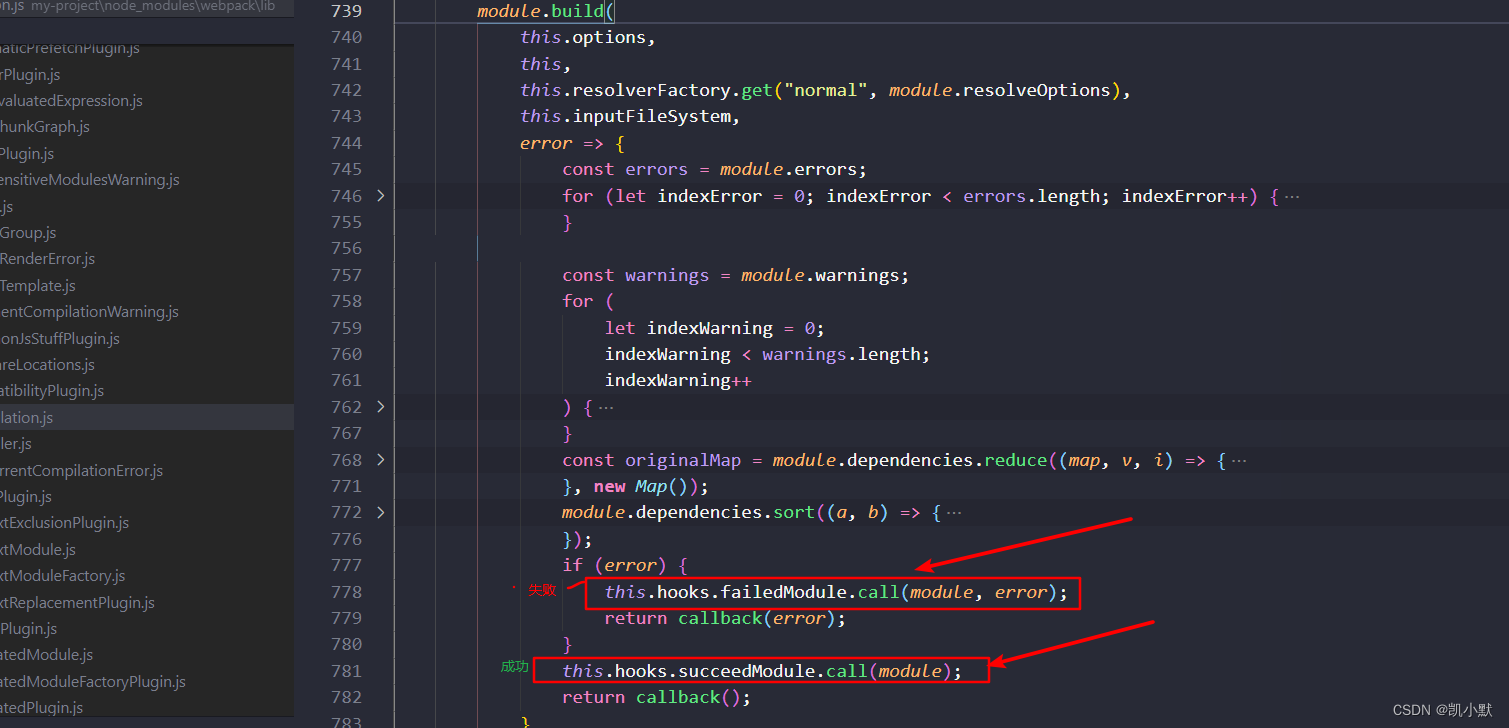Open atedModuleFactoryPlugin.js file entry
Screen dimensions: 1509x728
[x=93, y=682]
